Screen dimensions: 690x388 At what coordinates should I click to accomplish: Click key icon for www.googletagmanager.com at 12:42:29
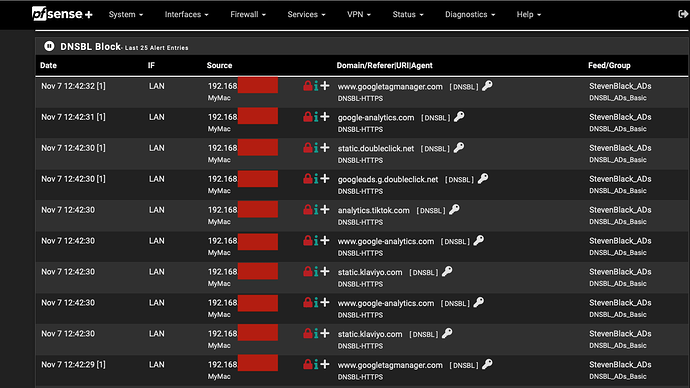coord(487,364)
